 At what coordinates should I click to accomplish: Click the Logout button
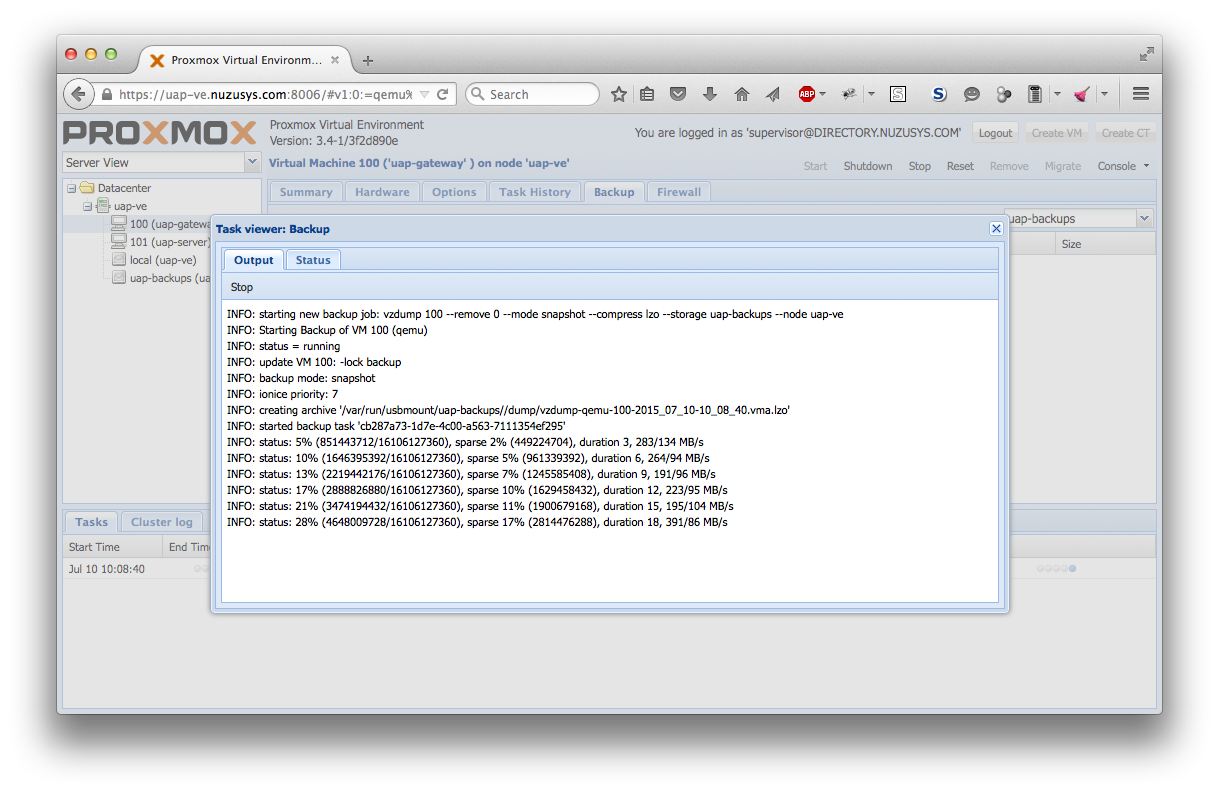coord(995,131)
